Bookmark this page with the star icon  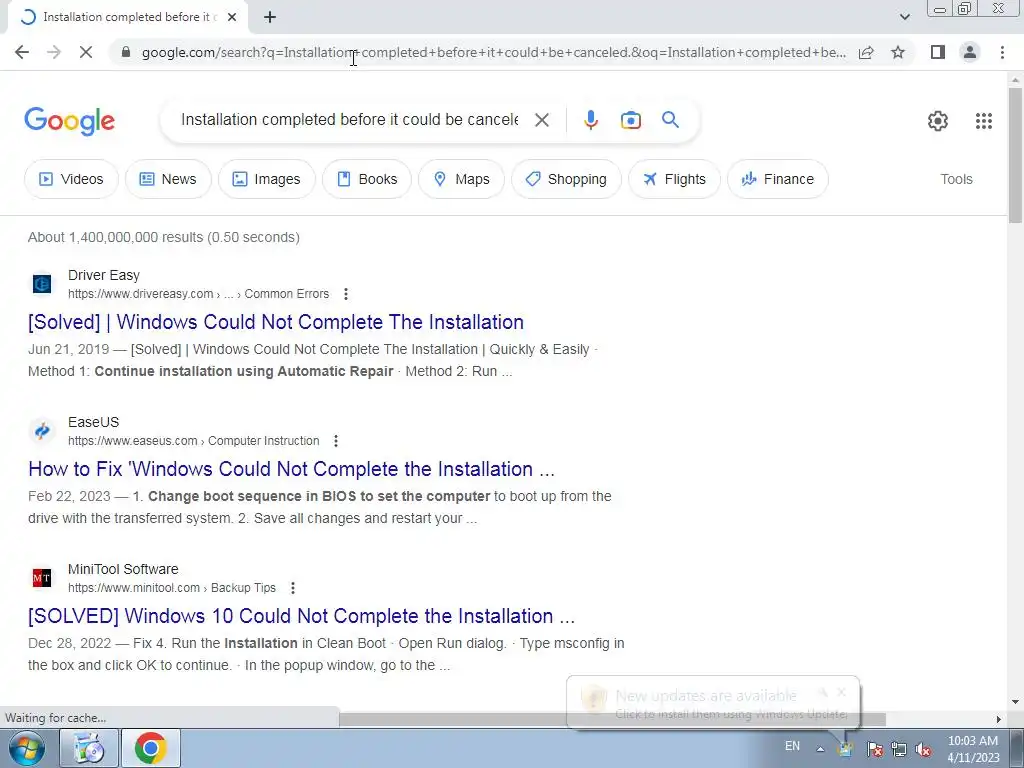coord(898,52)
